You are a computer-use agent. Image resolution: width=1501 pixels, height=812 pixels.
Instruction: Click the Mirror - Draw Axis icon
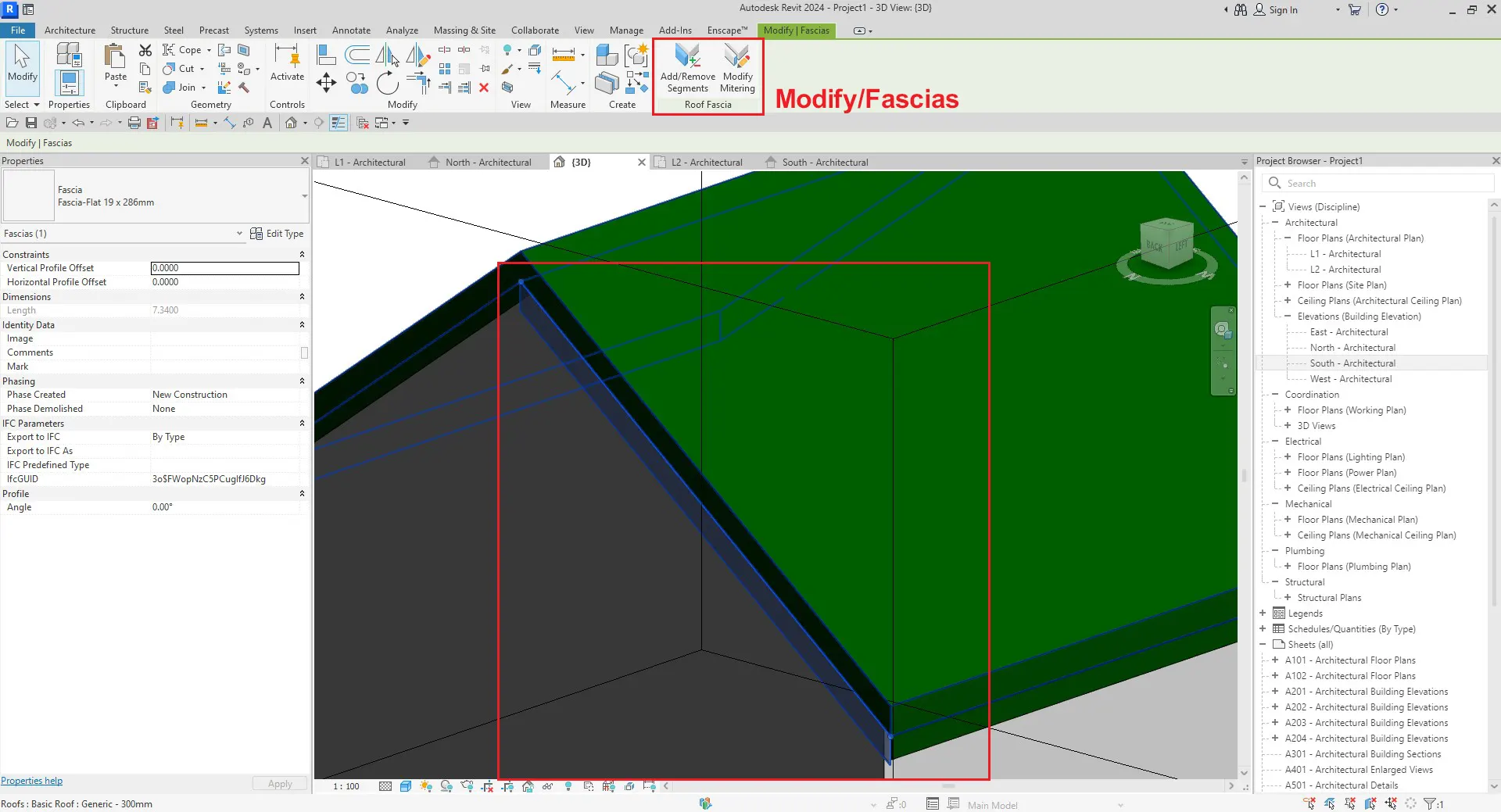[418, 54]
